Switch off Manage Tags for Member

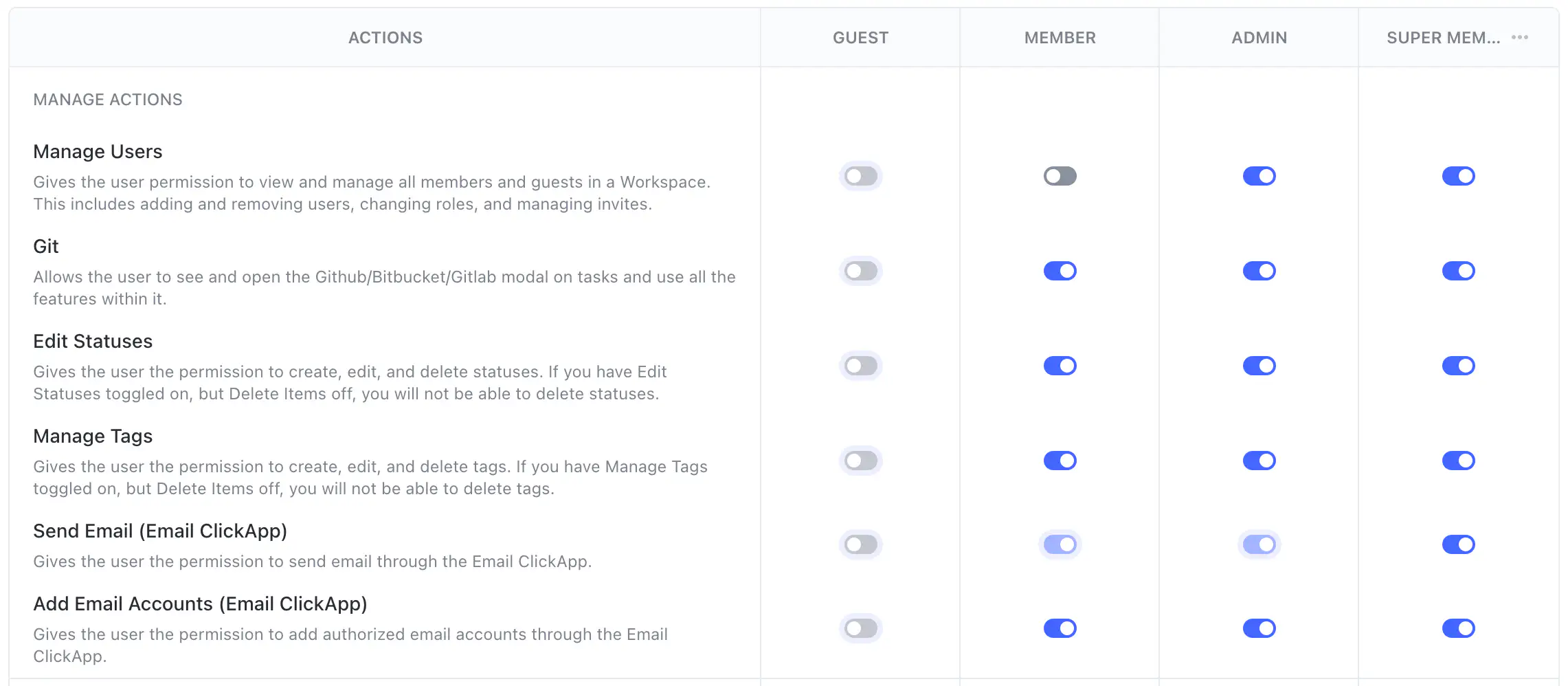(1060, 461)
